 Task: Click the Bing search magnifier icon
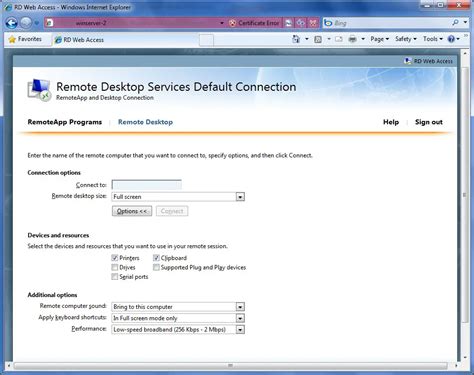click(x=455, y=23)
